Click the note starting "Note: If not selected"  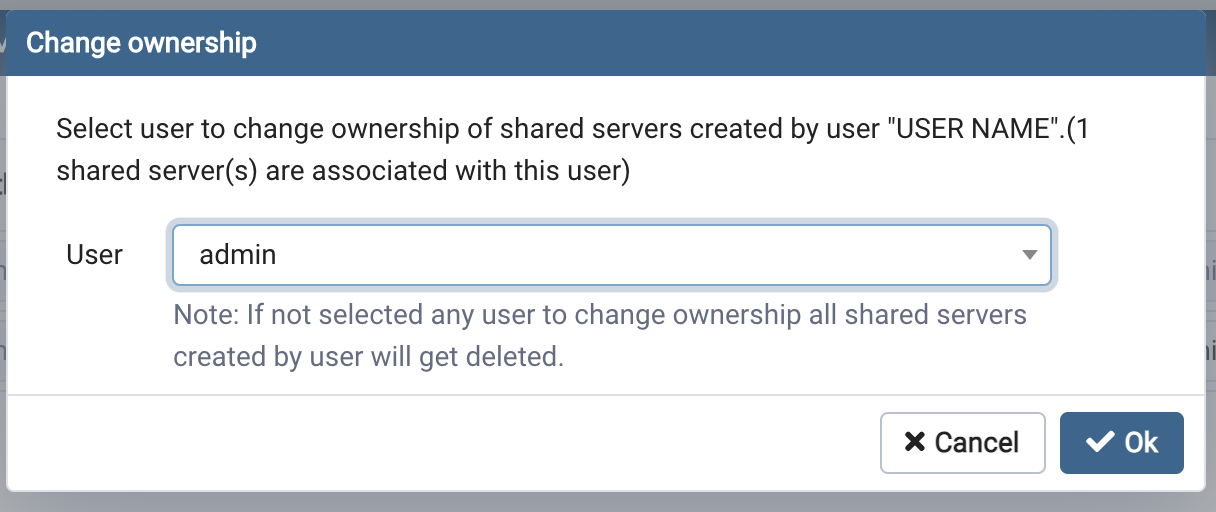600,316
